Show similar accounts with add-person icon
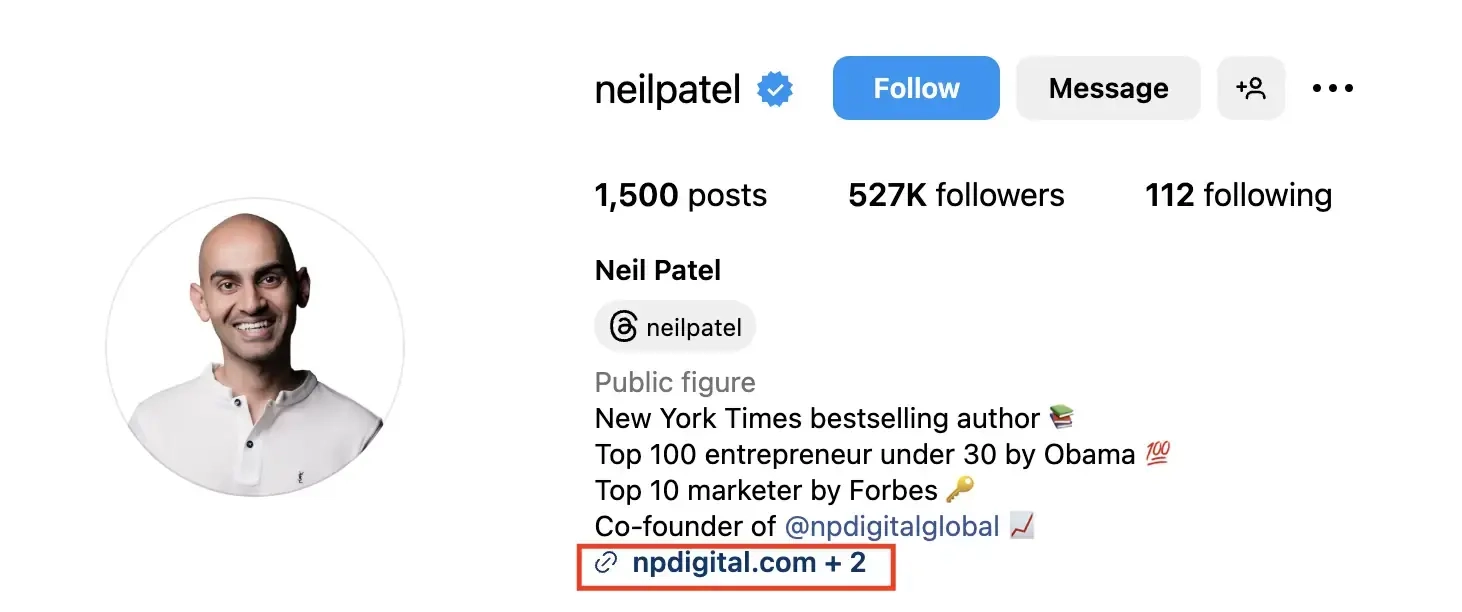Viewport: 1462px width, 612px height. (1250, 88)
